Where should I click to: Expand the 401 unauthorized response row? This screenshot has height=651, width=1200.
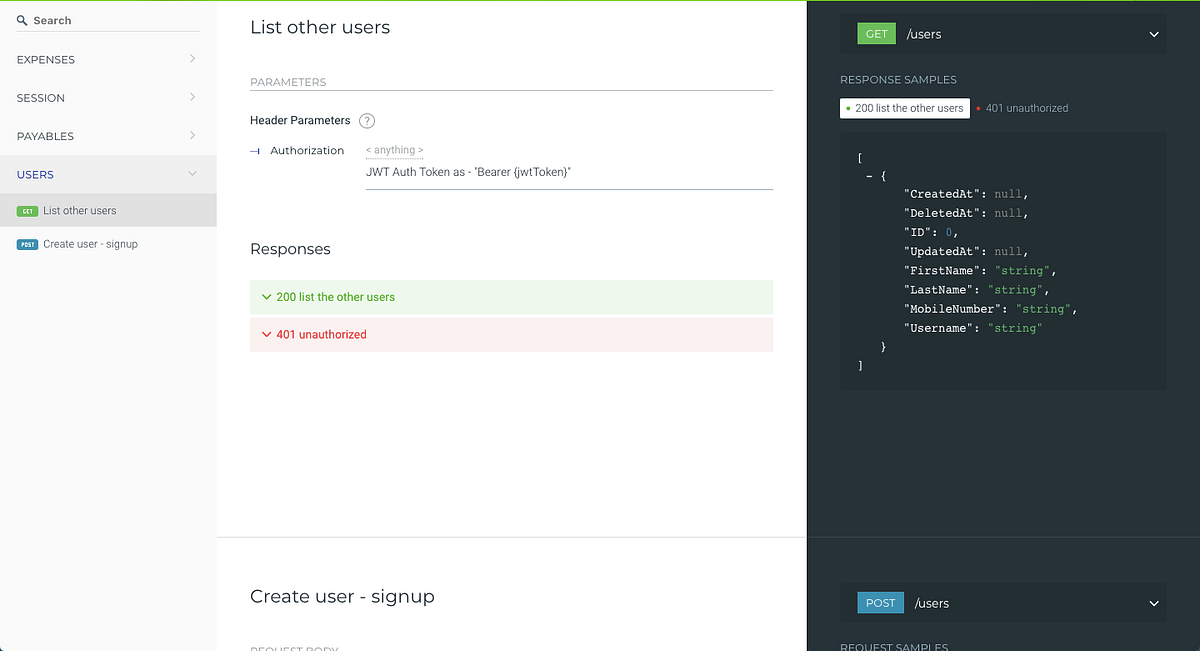pos(511,335)
